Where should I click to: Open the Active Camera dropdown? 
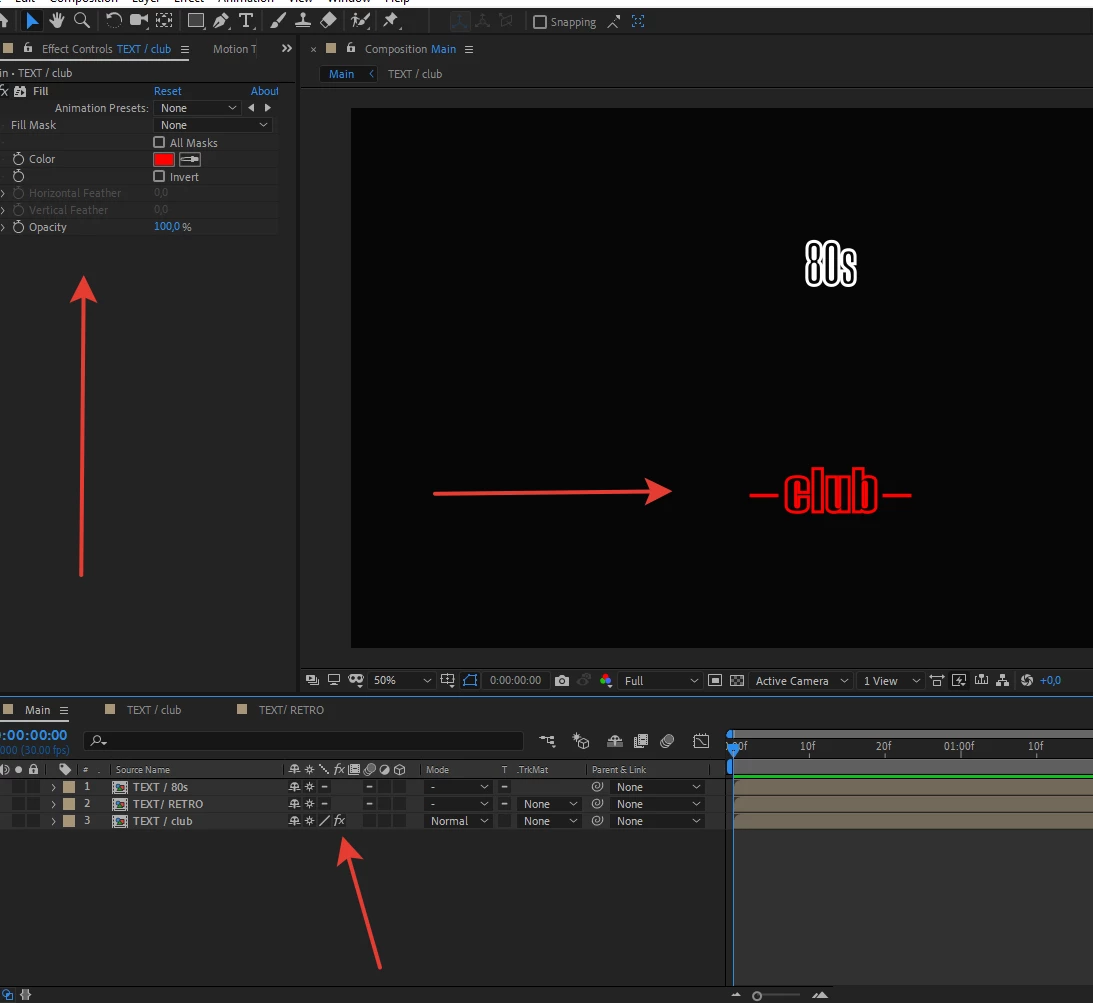click(x=802, y=681)
